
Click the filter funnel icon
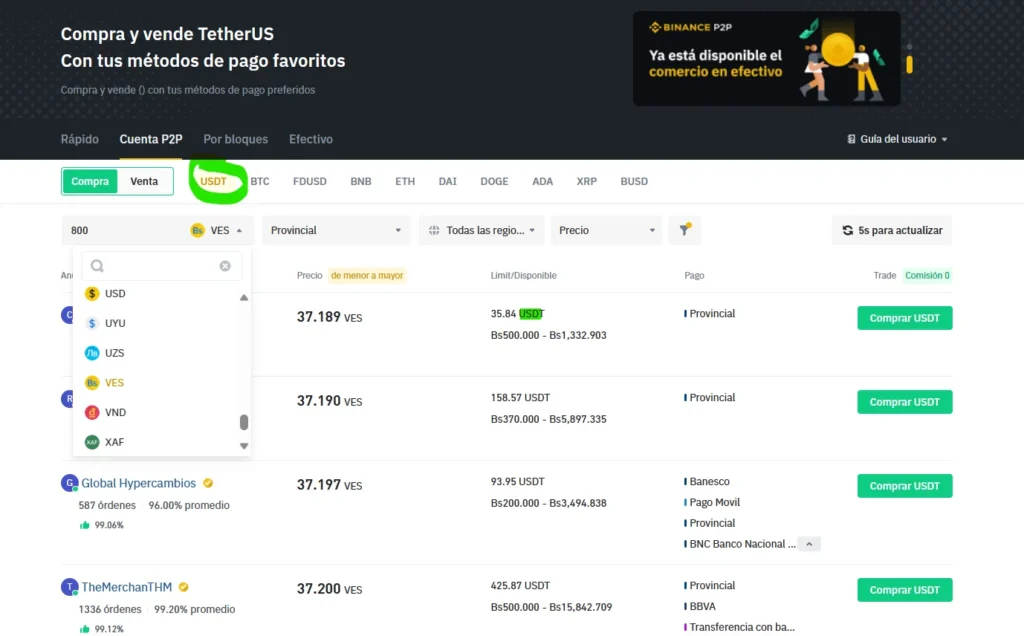click(x=684, y=230)
